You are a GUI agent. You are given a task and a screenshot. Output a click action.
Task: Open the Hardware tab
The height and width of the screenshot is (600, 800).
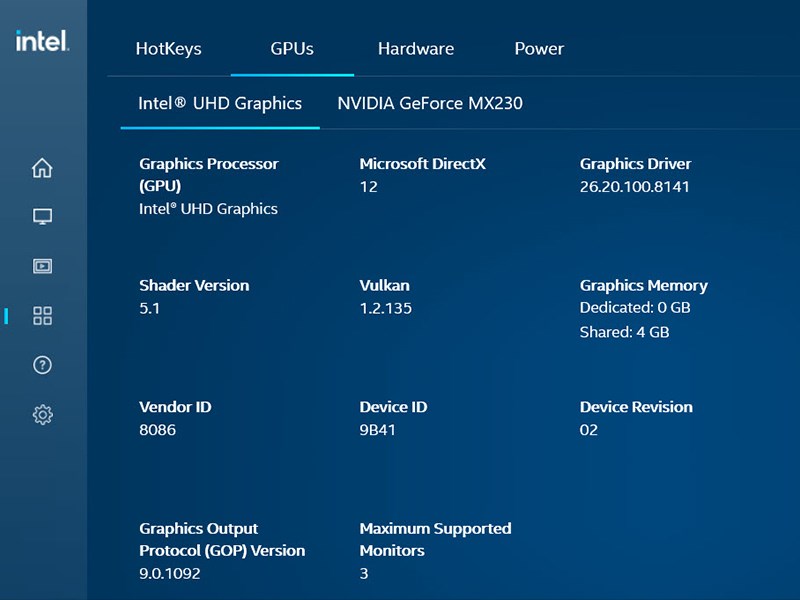(x=416, y=48)
